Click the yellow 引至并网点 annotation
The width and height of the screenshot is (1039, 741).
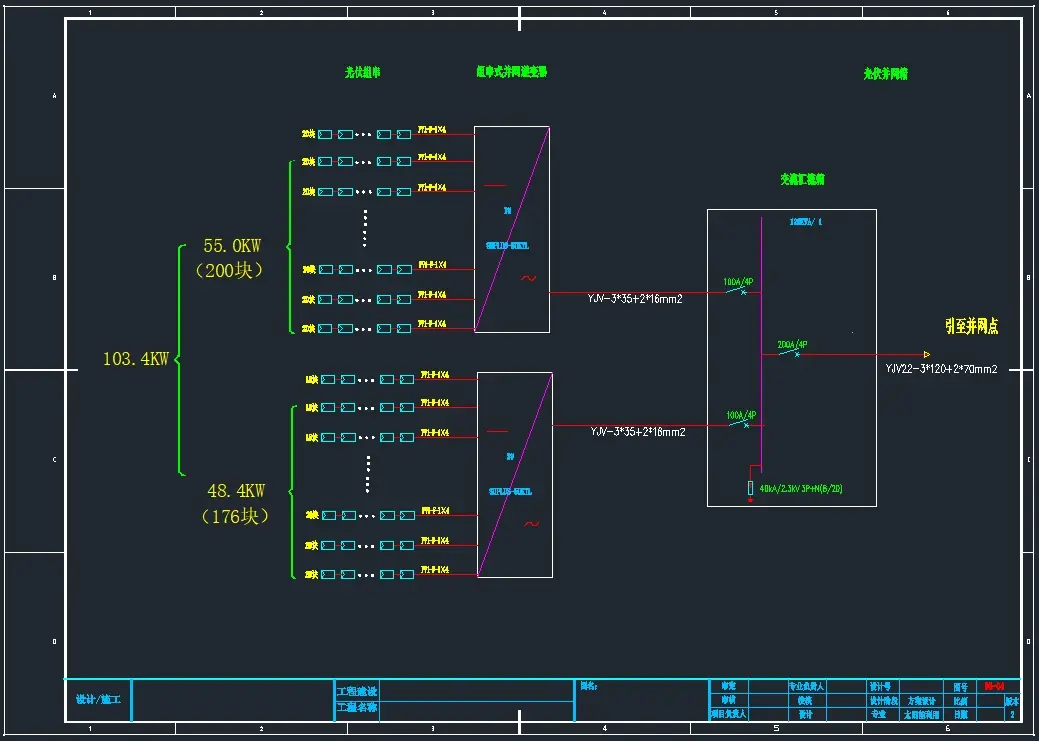pos(971,326)
